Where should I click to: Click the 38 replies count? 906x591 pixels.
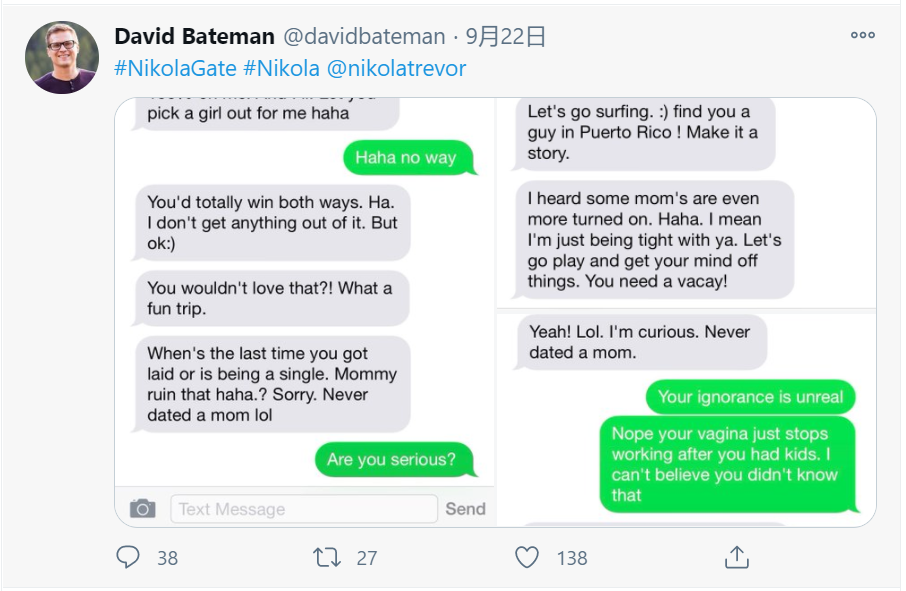click(167, 558)
